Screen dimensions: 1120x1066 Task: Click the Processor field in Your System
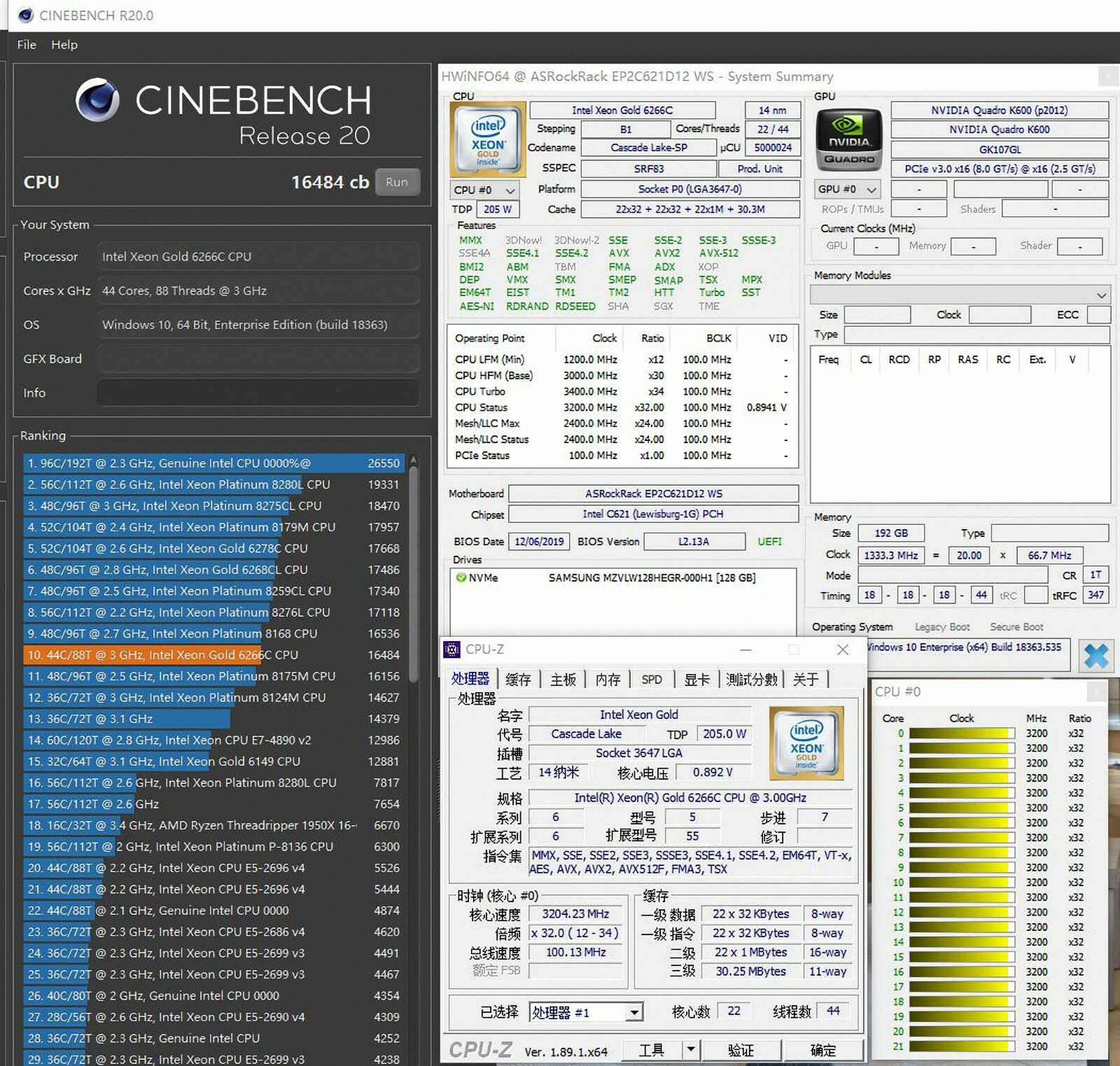pos(258,257)
